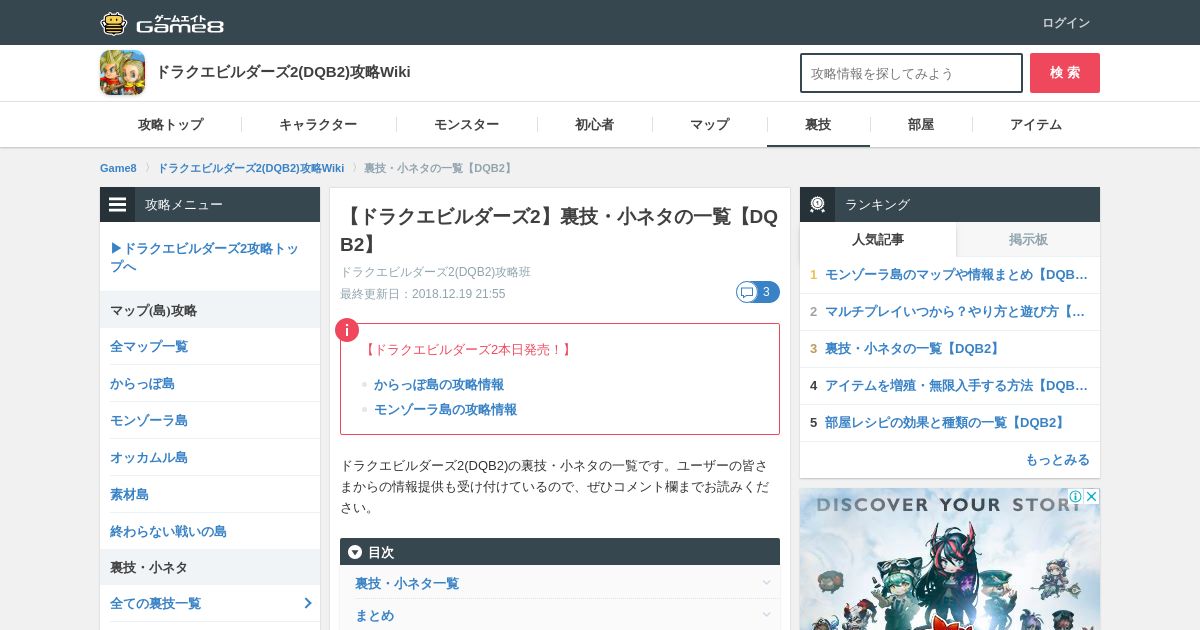Switch to 掲示板 ranking tab
Image resolution: width=1200 pixels, height=630 pixels.
pos(1028,240)
